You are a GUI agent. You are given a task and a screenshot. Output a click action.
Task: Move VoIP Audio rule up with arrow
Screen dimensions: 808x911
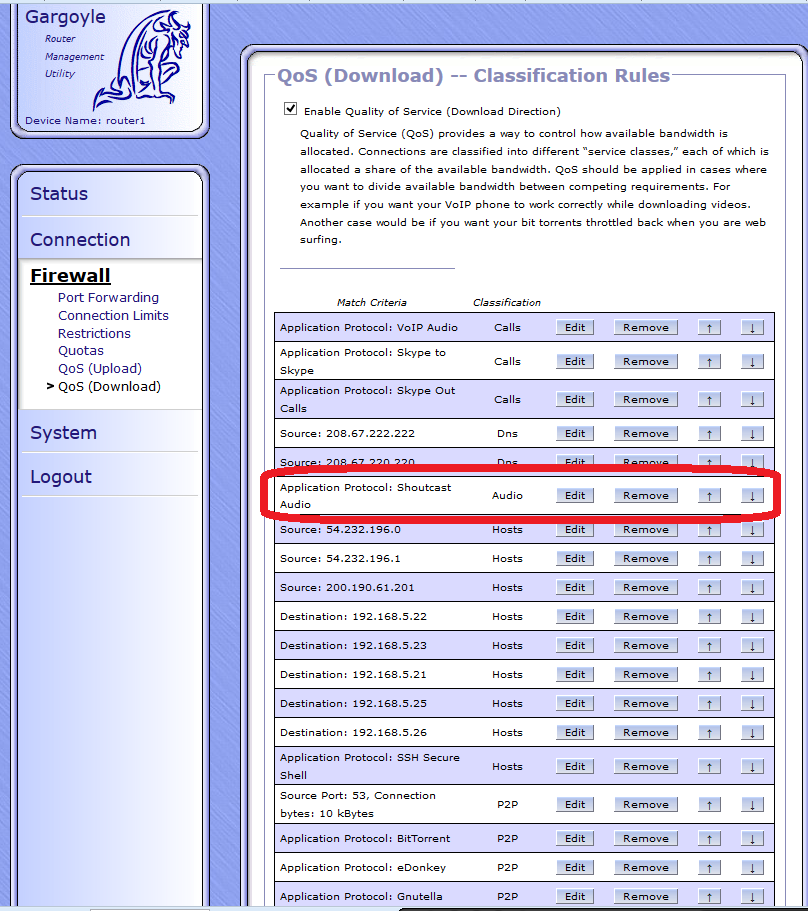tap(708, 328)
